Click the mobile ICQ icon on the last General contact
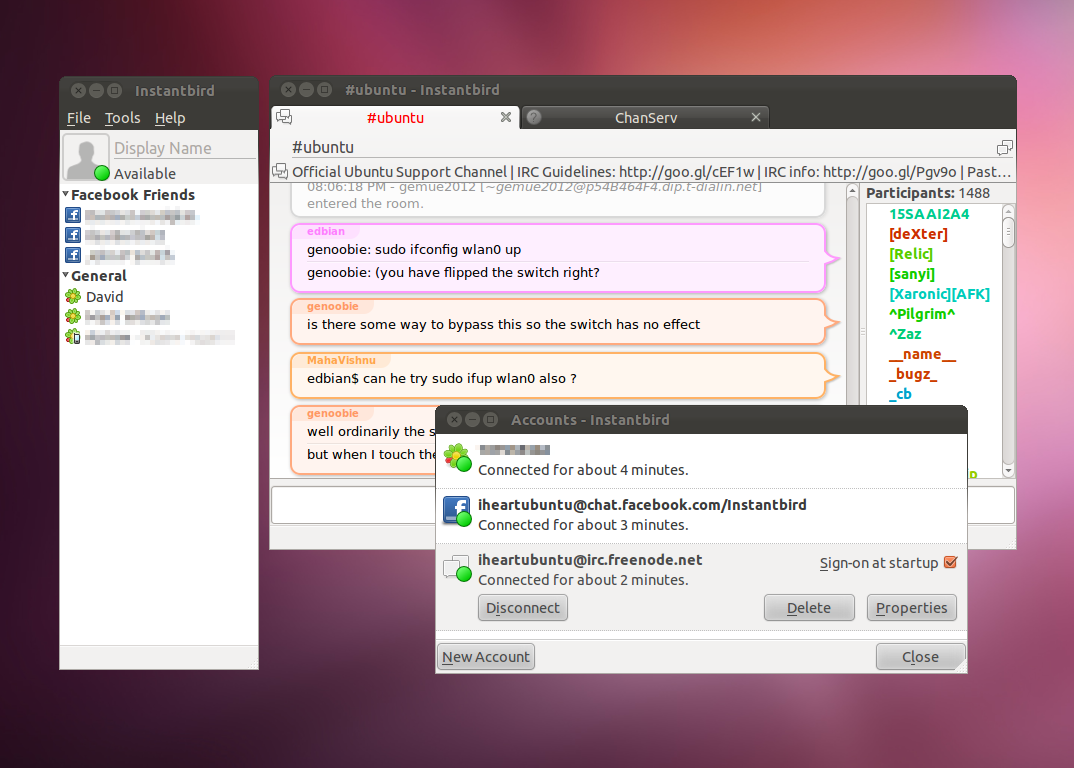Screen dimensions: 1074x768 click(x=73, y=336)
